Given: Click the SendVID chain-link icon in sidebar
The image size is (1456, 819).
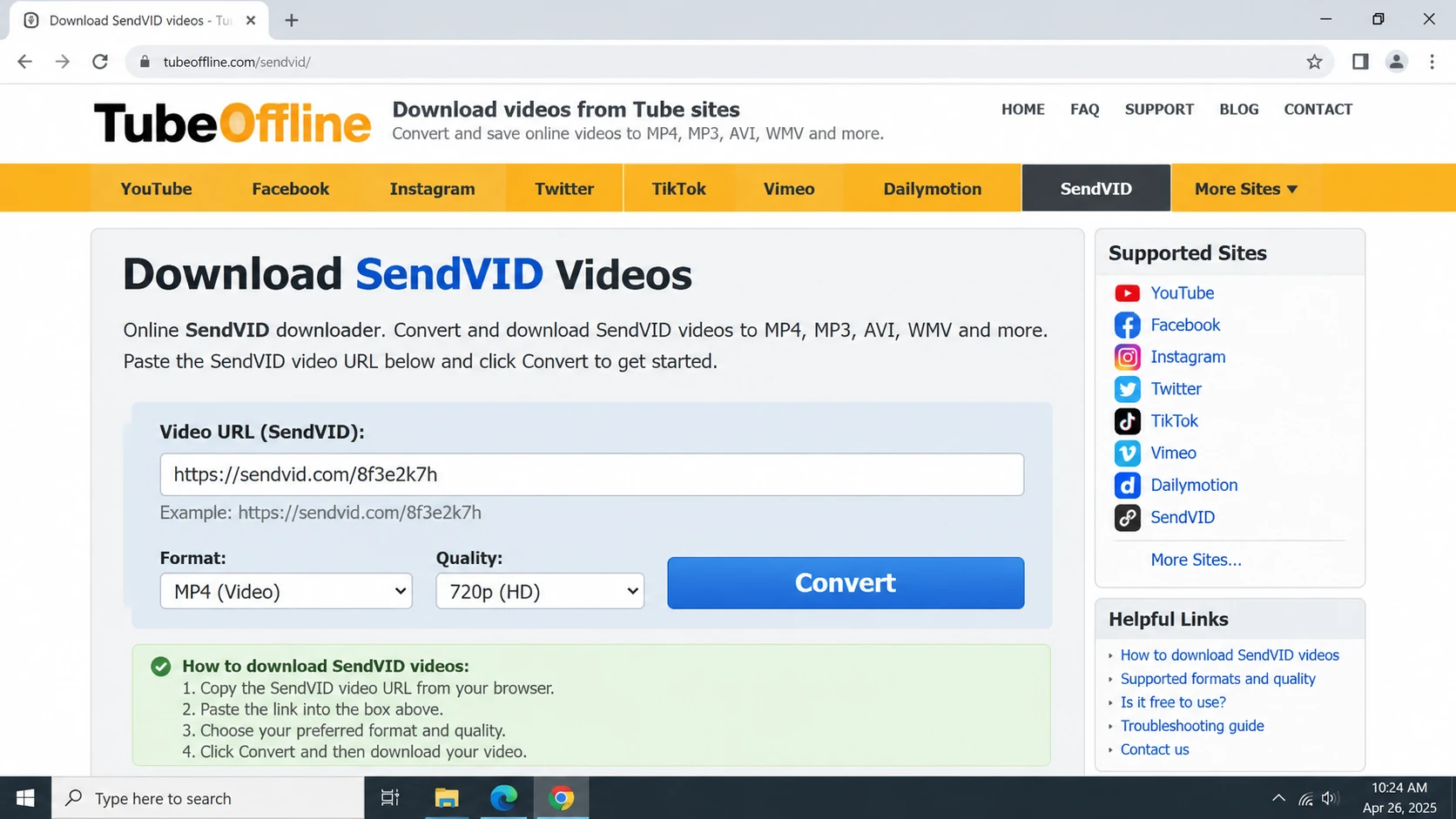Looking at the screenshot, I should coord(1127,517).
